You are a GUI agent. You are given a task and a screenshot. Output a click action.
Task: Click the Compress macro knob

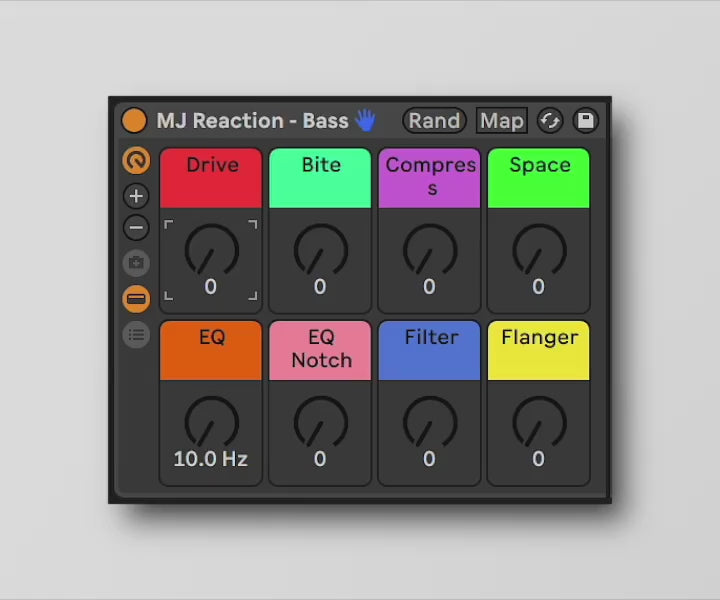point(430,250)
